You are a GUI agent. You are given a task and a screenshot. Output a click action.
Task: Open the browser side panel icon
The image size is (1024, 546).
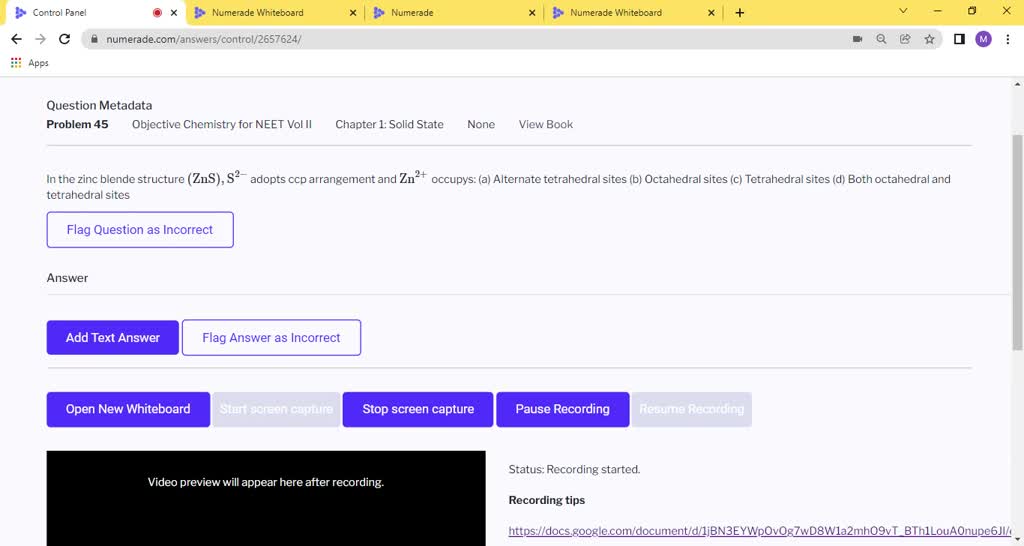point(959,39)
